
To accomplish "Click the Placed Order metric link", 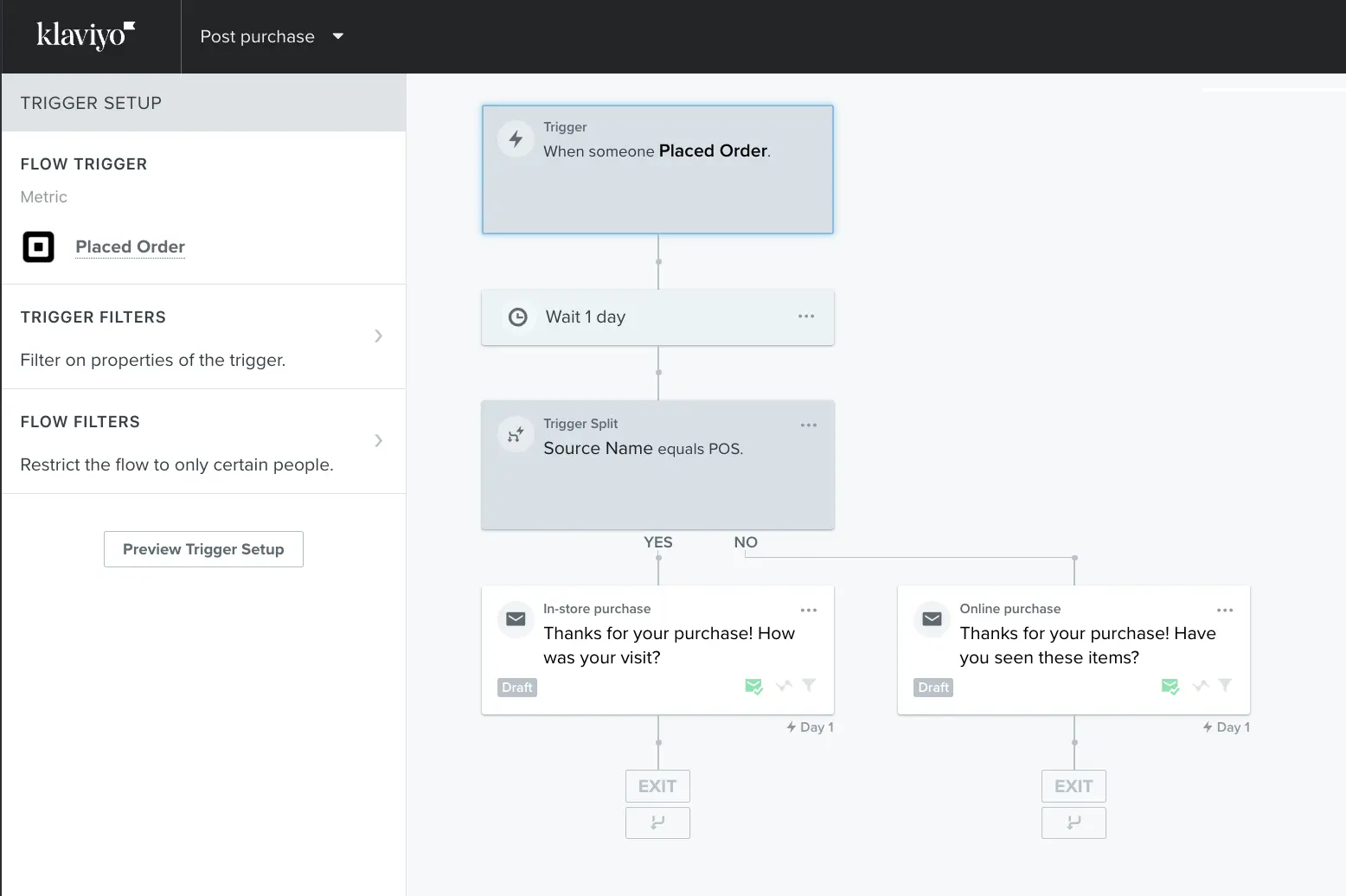I will click(130, 246).
